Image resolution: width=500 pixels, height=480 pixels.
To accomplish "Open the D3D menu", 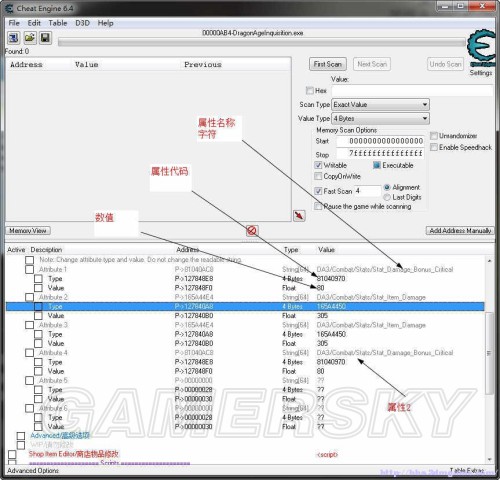I will pyautogui.click(x=82, y=23).
